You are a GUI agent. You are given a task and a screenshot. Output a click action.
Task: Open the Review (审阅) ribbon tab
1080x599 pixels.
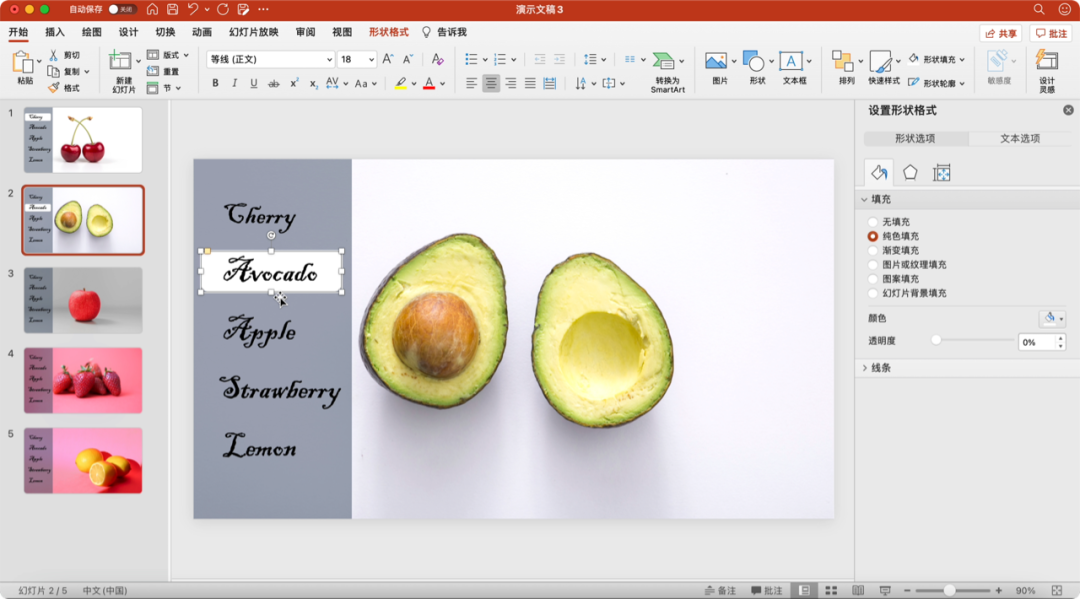pyautogui.click(x=305, y=32)
